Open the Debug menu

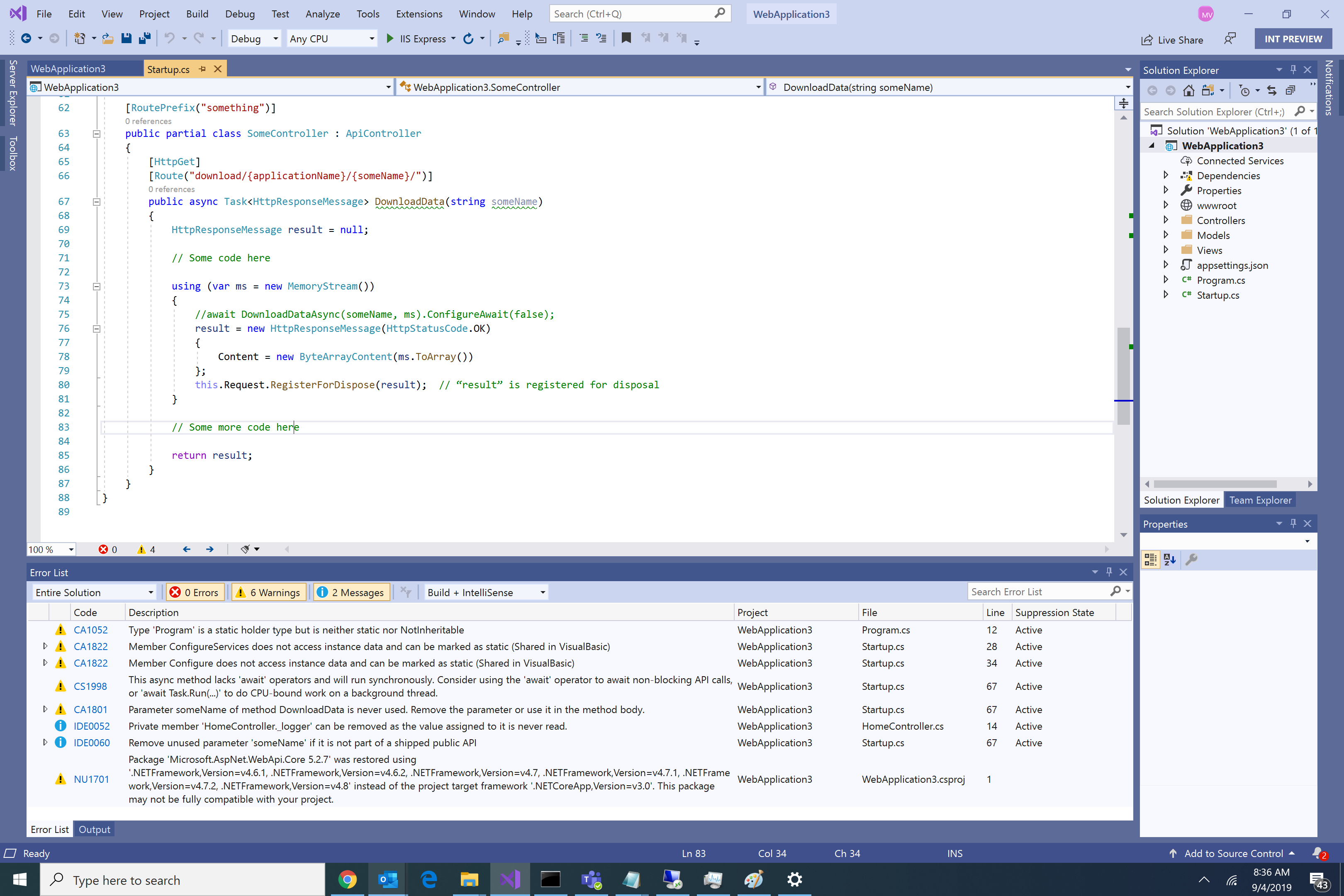(x=239, y=14)
